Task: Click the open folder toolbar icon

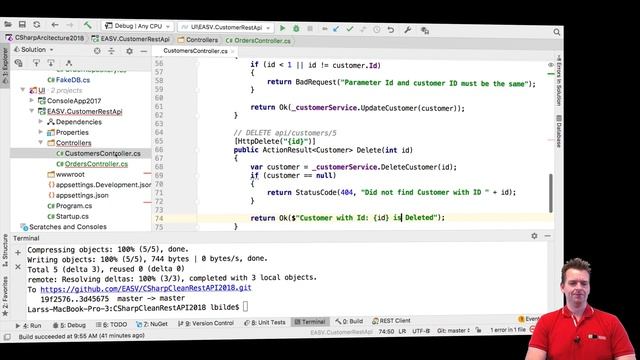Action: click(x=8, y=24)
